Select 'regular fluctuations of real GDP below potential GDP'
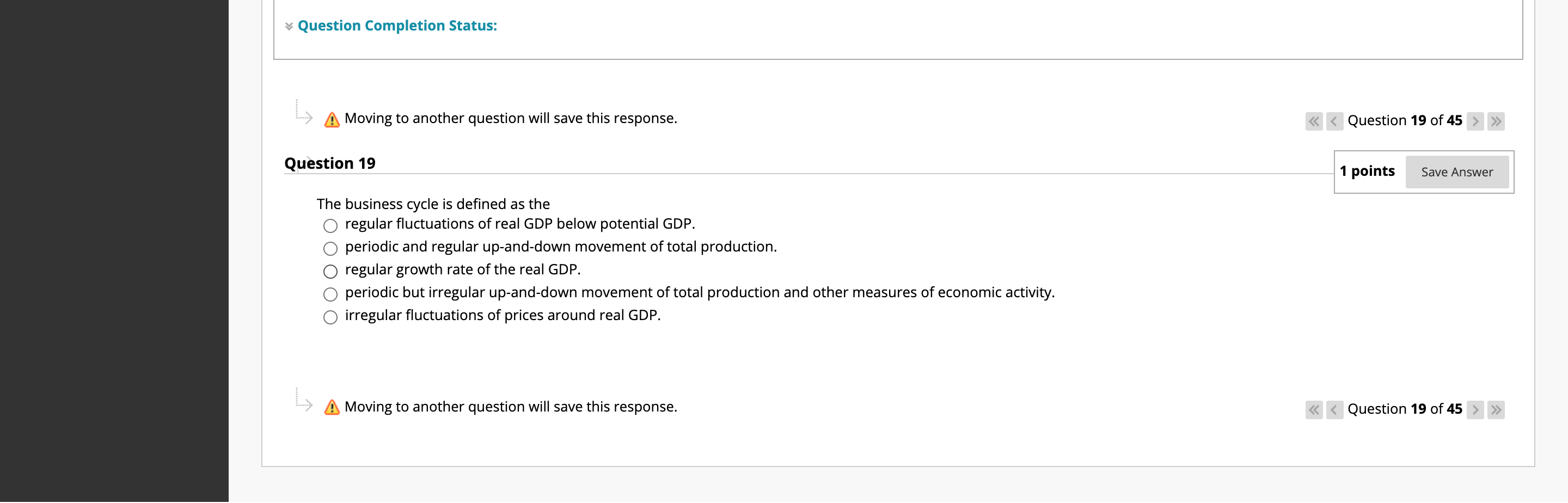This screenshot has height=503, width=1568. click(330, 225)
